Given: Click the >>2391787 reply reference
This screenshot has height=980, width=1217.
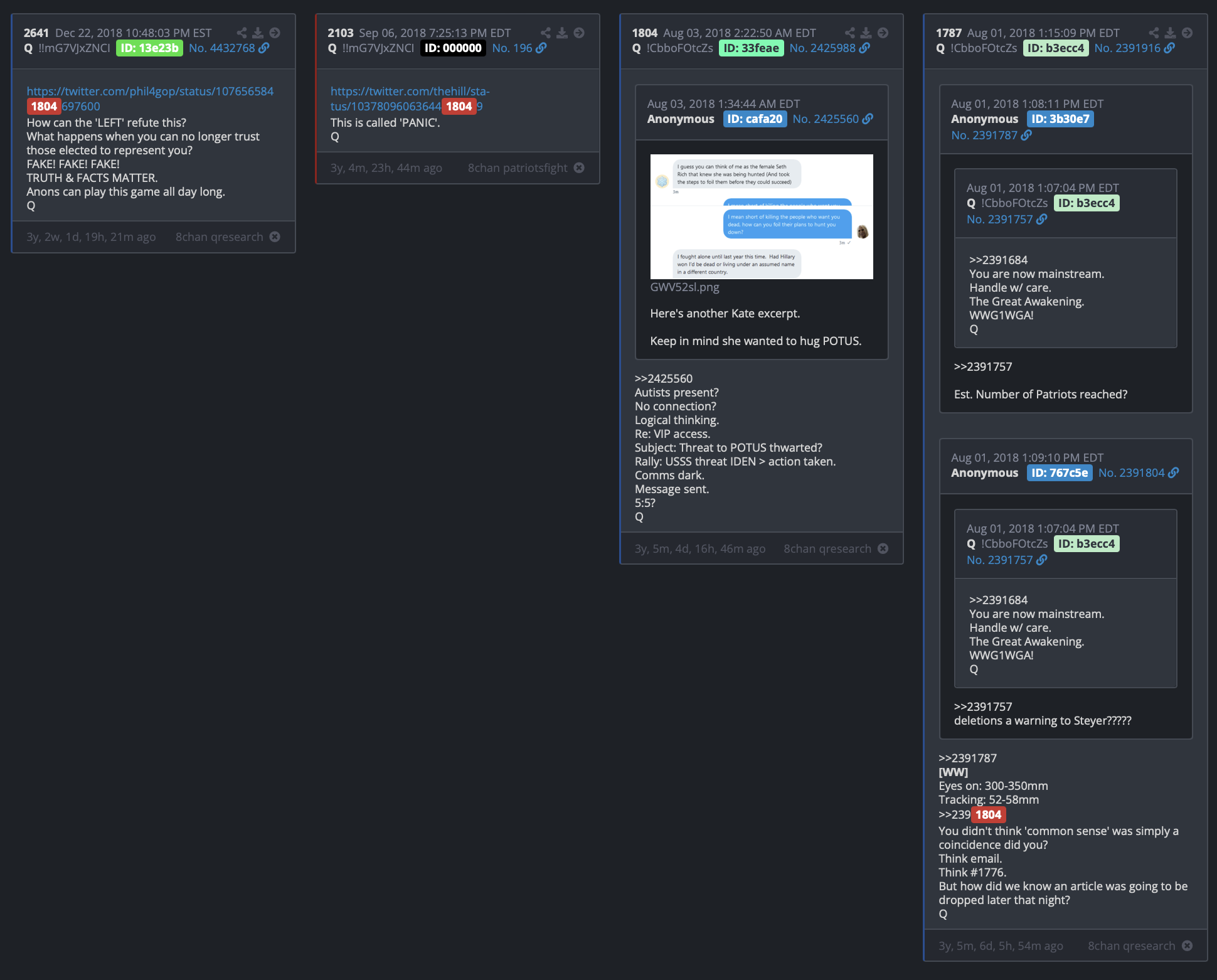Looking at the screenshot, I should (967, 758).
